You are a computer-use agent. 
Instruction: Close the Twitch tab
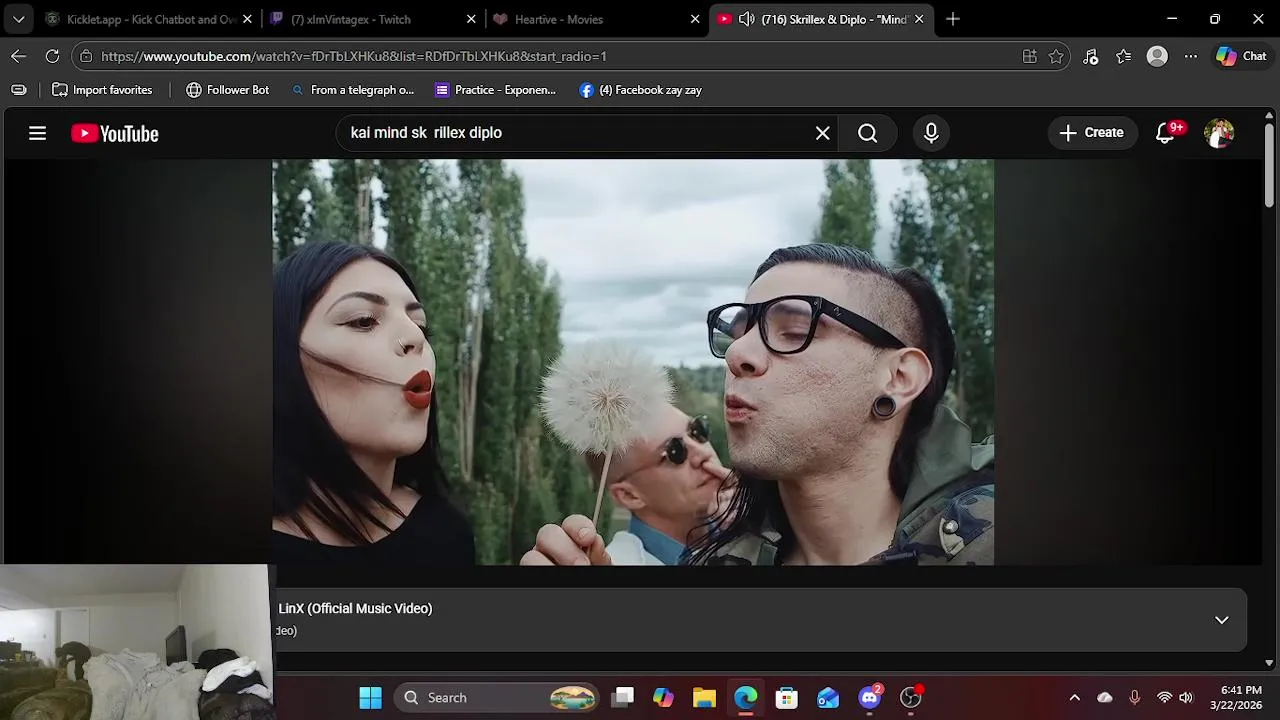pyautogui.click(x=471, y=19)
